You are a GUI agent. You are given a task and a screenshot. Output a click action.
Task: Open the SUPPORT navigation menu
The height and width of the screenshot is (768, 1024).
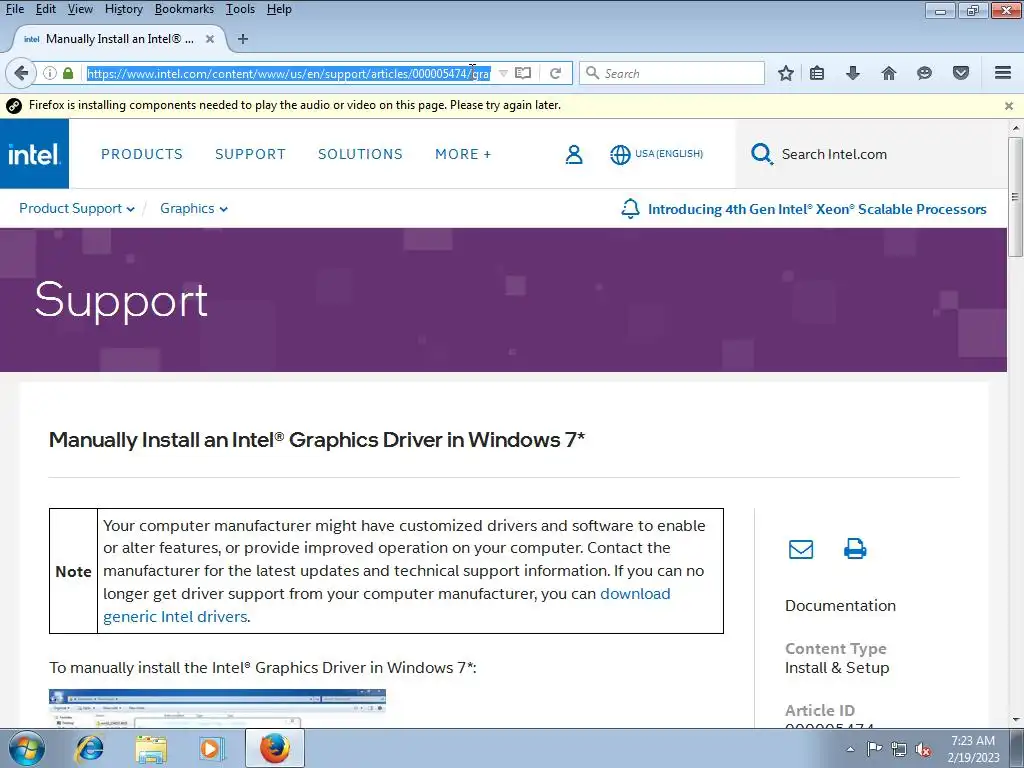click(250, 154)
